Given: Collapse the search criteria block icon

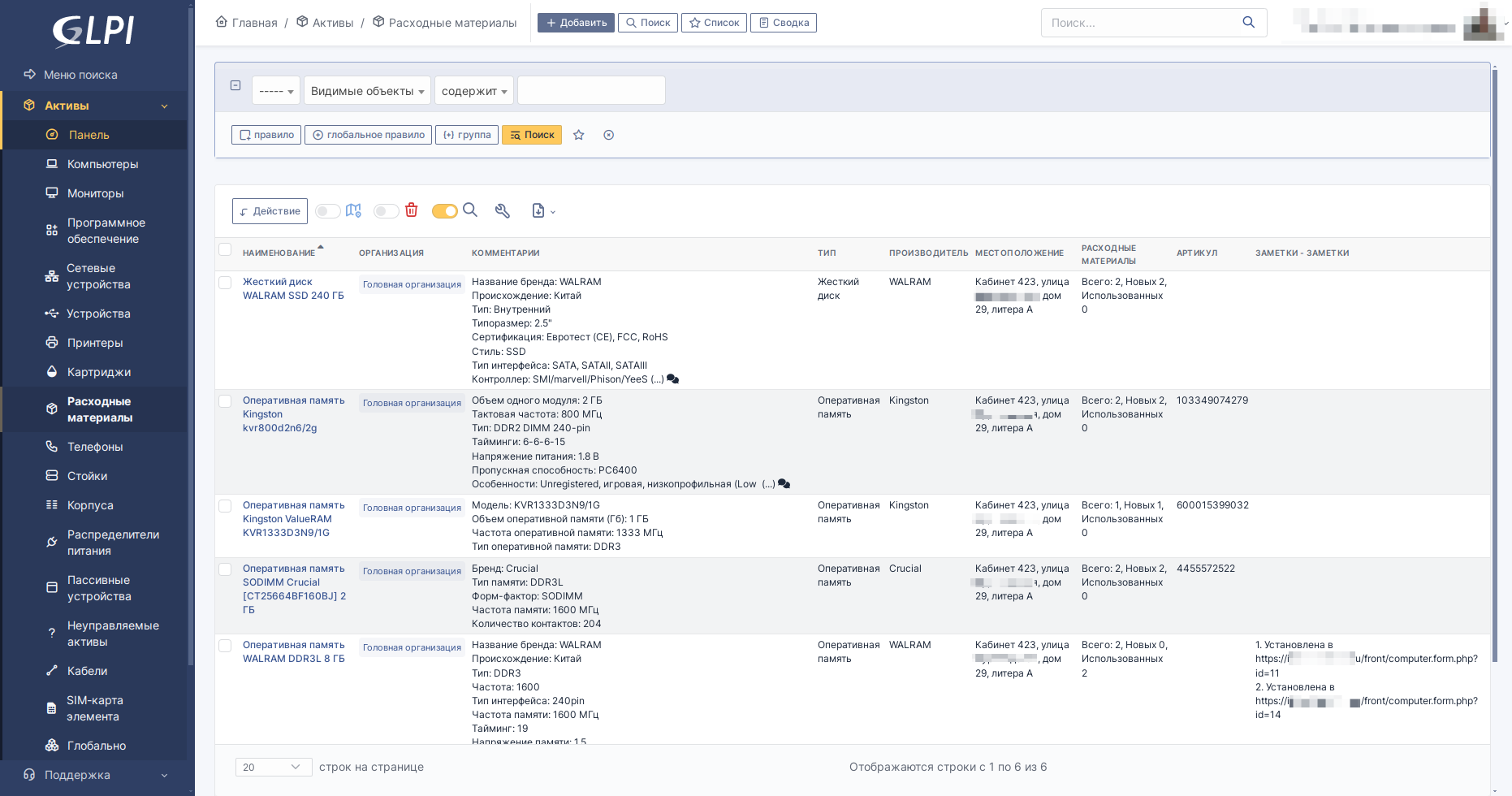Looking at the screenshot, I should click(x=235, y=85).
